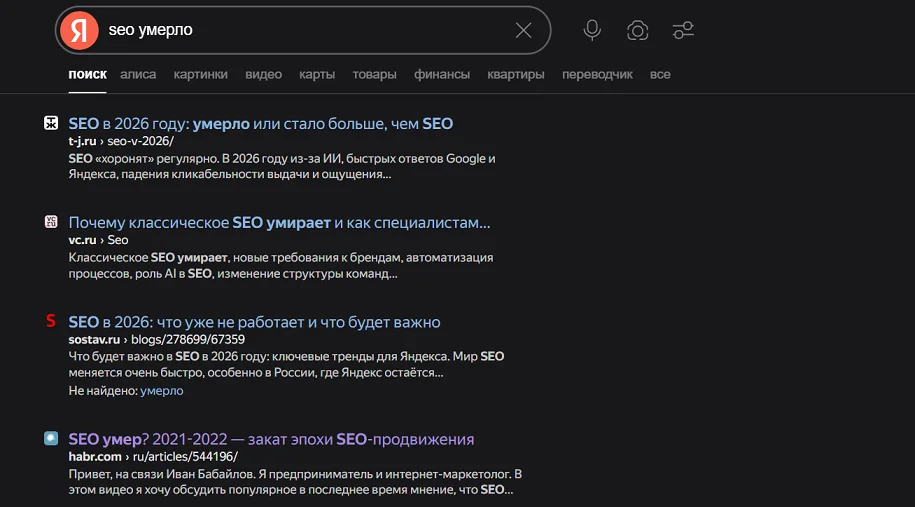The width and height of the screenshot is (915, 507).
Task: Open "SEO в 2026 году: умерло" result
Action: tap(260, 124)
